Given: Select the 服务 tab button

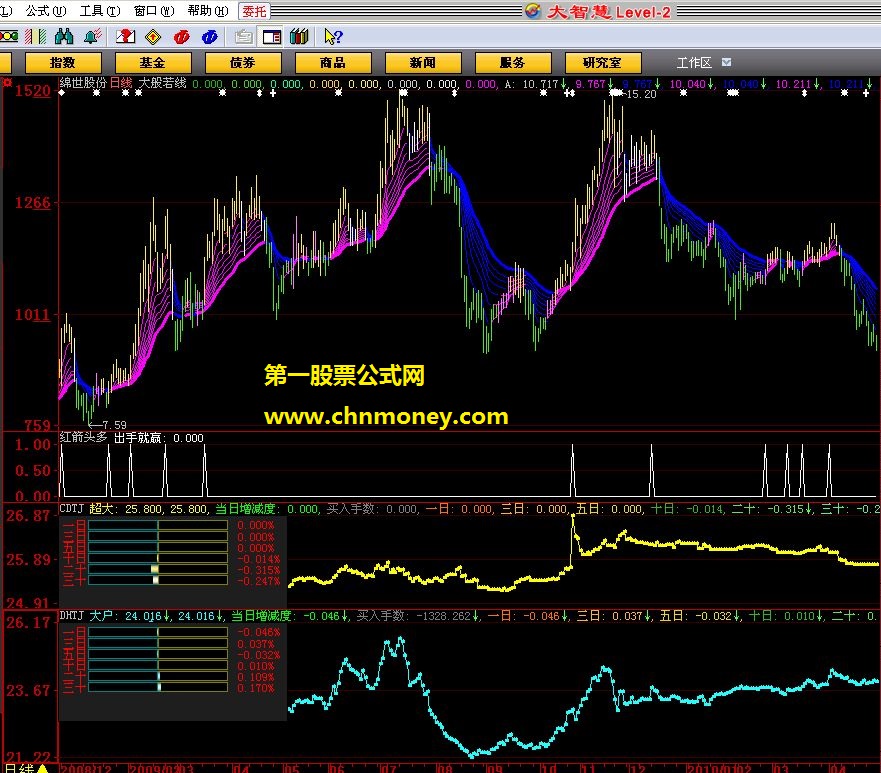Looking at the screenshot, I should coord(512,62).
